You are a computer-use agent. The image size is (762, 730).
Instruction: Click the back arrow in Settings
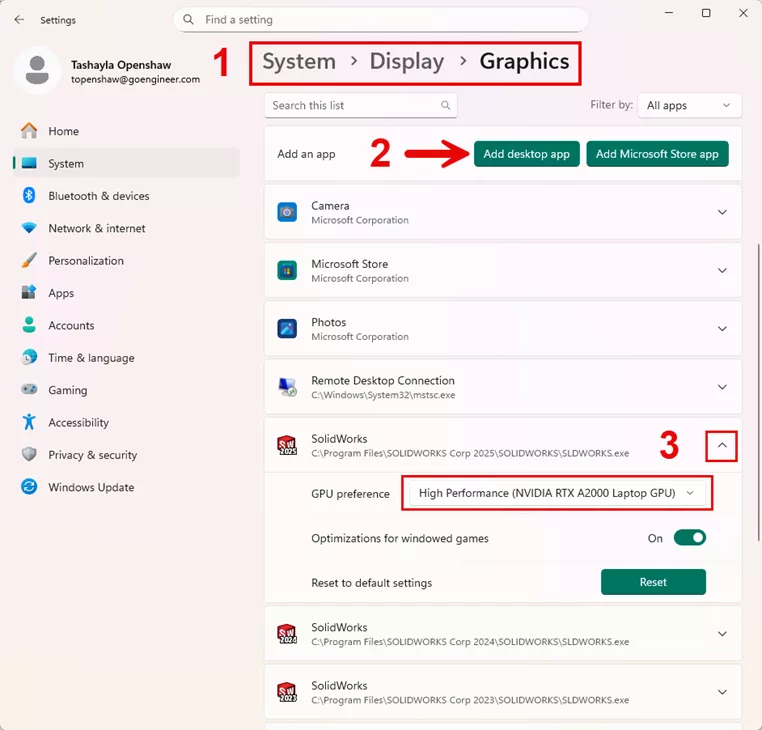[19, 19]
